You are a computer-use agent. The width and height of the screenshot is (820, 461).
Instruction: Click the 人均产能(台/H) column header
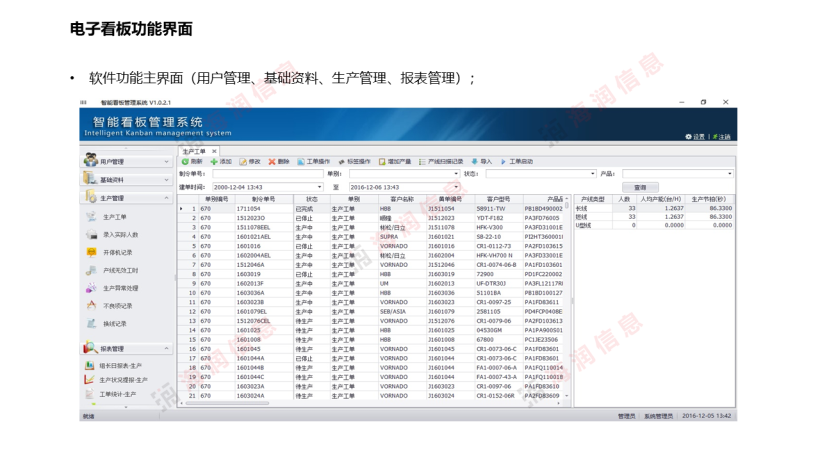point(660,199)
